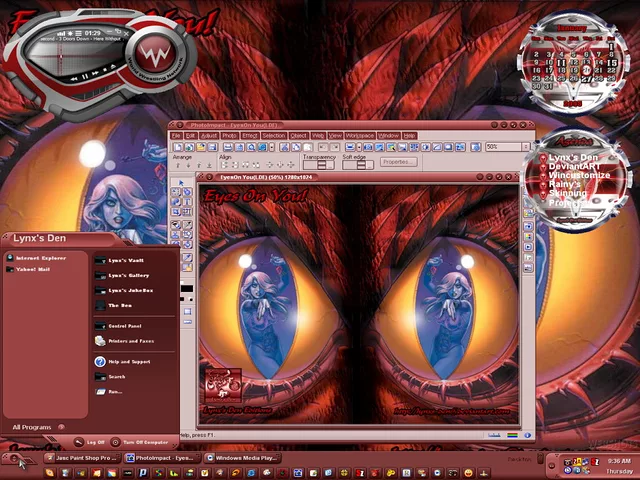
Task: Select the eyedropper tool in tool panel
Action: tap(187, 257)
